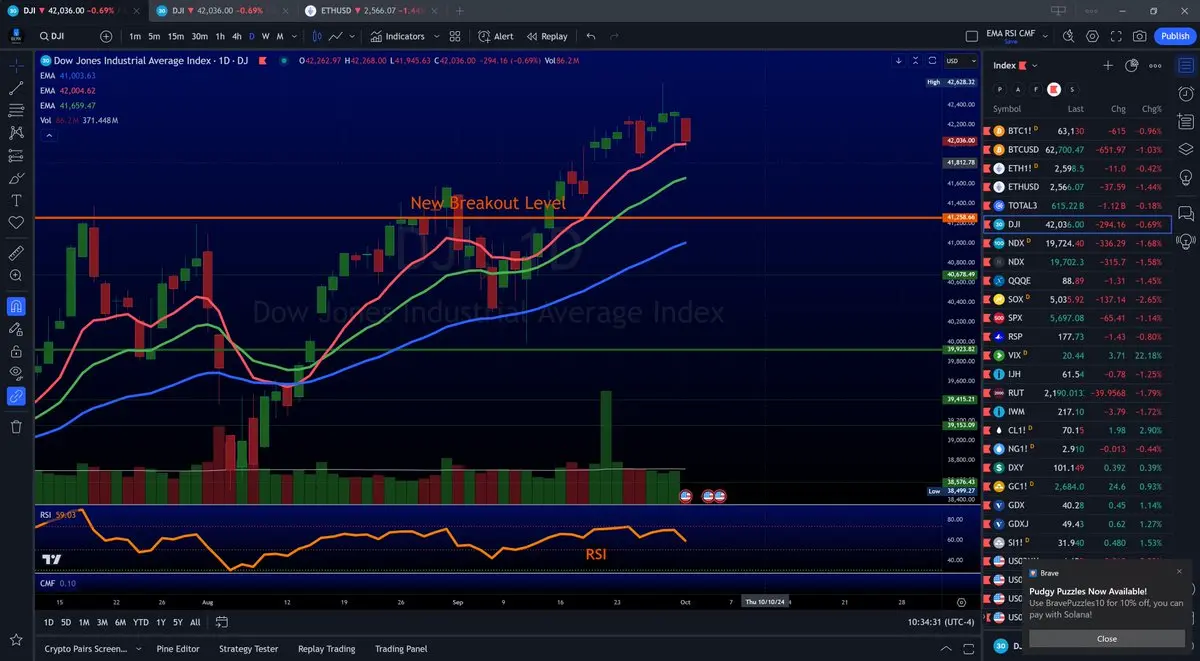1200x661 pixels.
Task: Open the Indicators dialog
Action: pos(397,36)
